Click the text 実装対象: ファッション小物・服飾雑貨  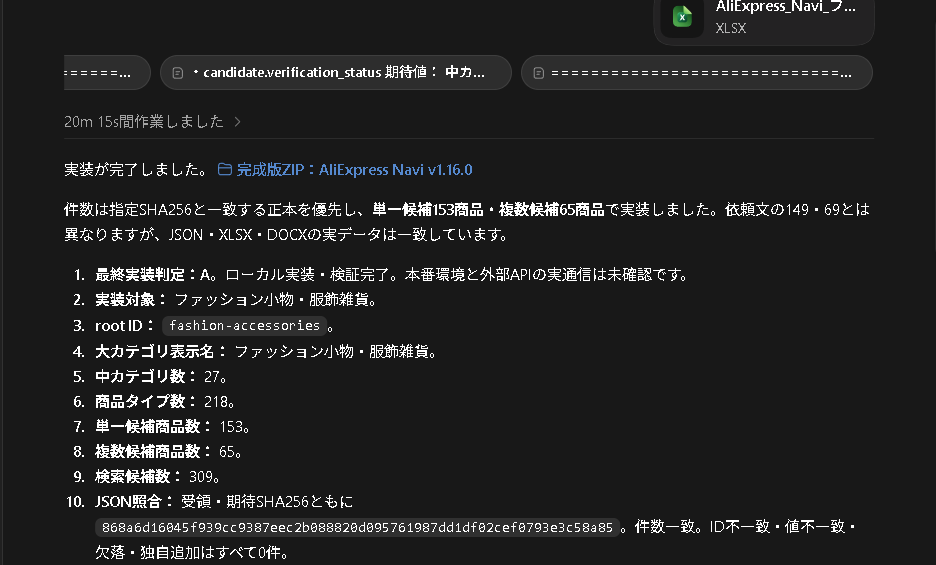(x=236, y=300)
